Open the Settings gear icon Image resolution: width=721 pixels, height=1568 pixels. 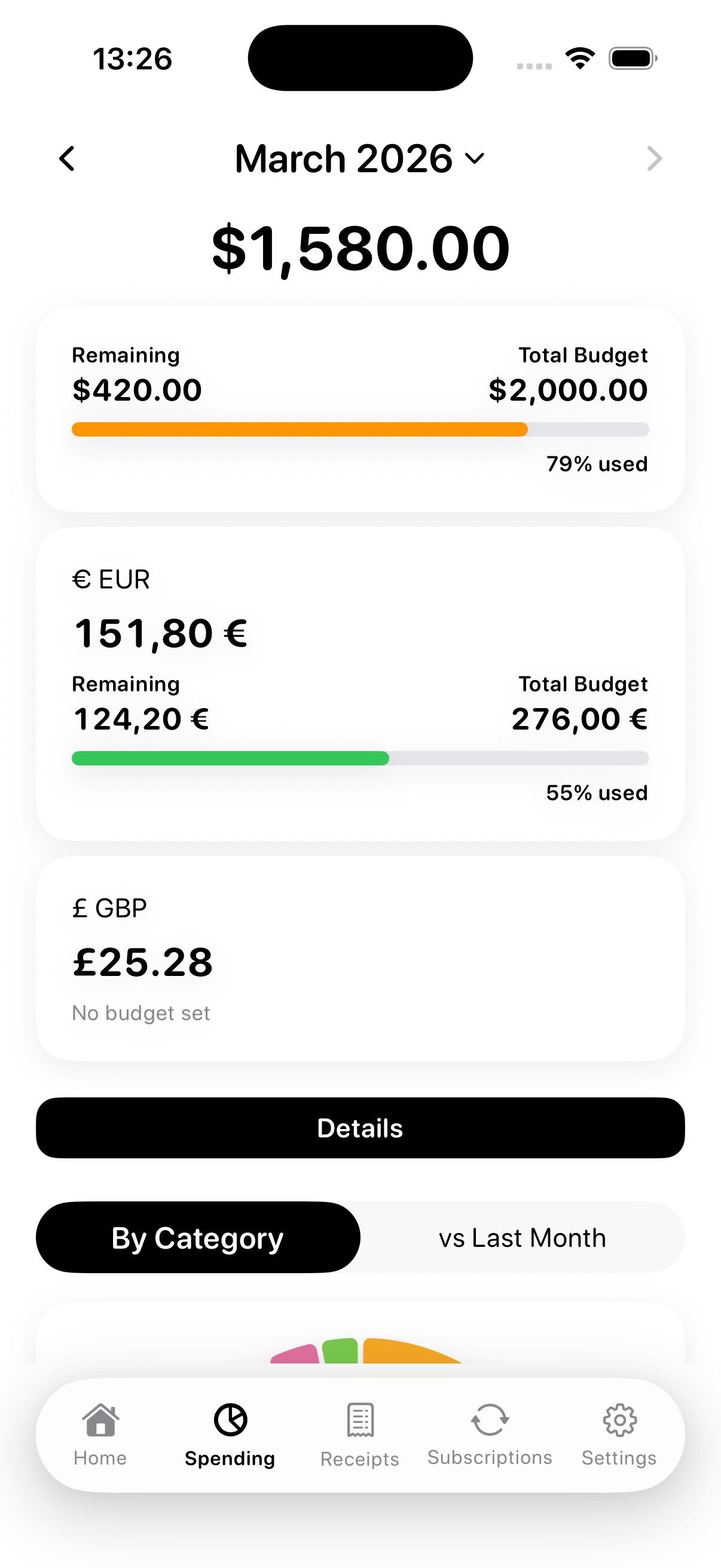tap(619, 1420)
